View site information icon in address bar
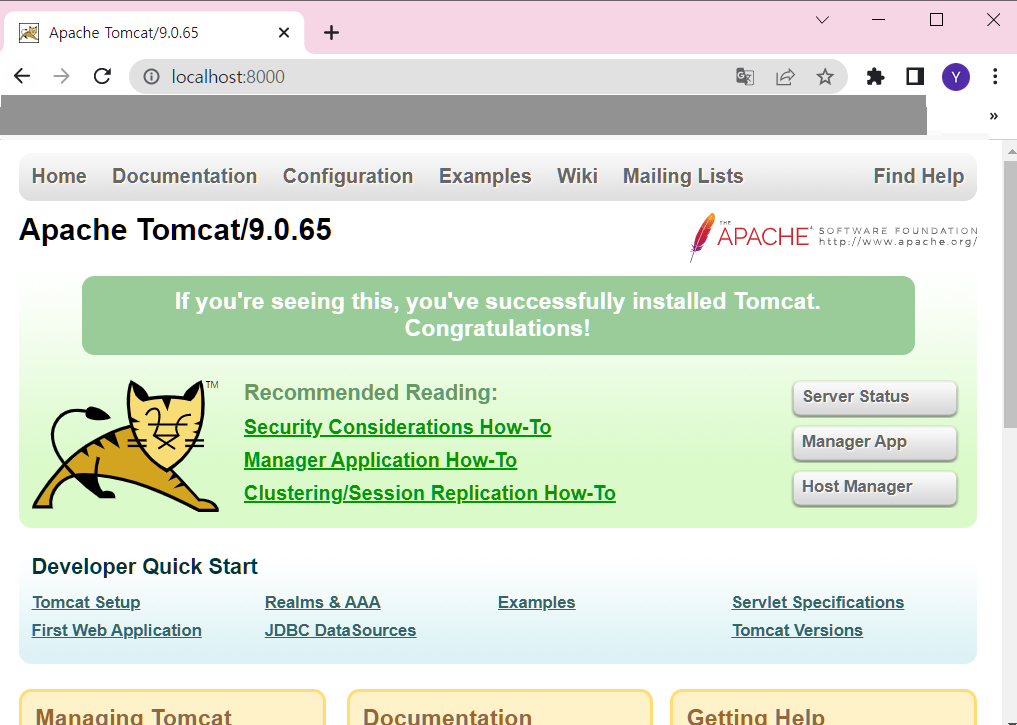 coord(151,77)
